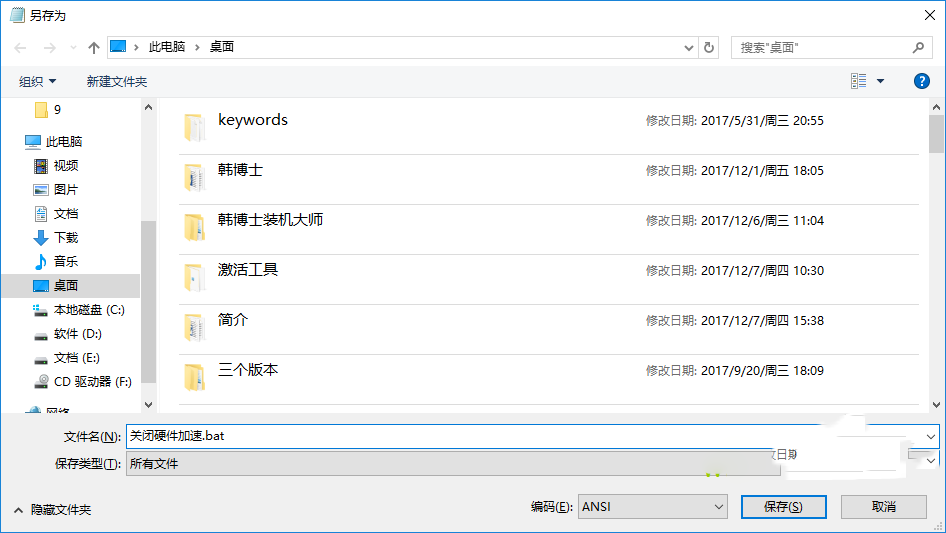
Task: Open the 组织 menu
Action: point(38,81)
